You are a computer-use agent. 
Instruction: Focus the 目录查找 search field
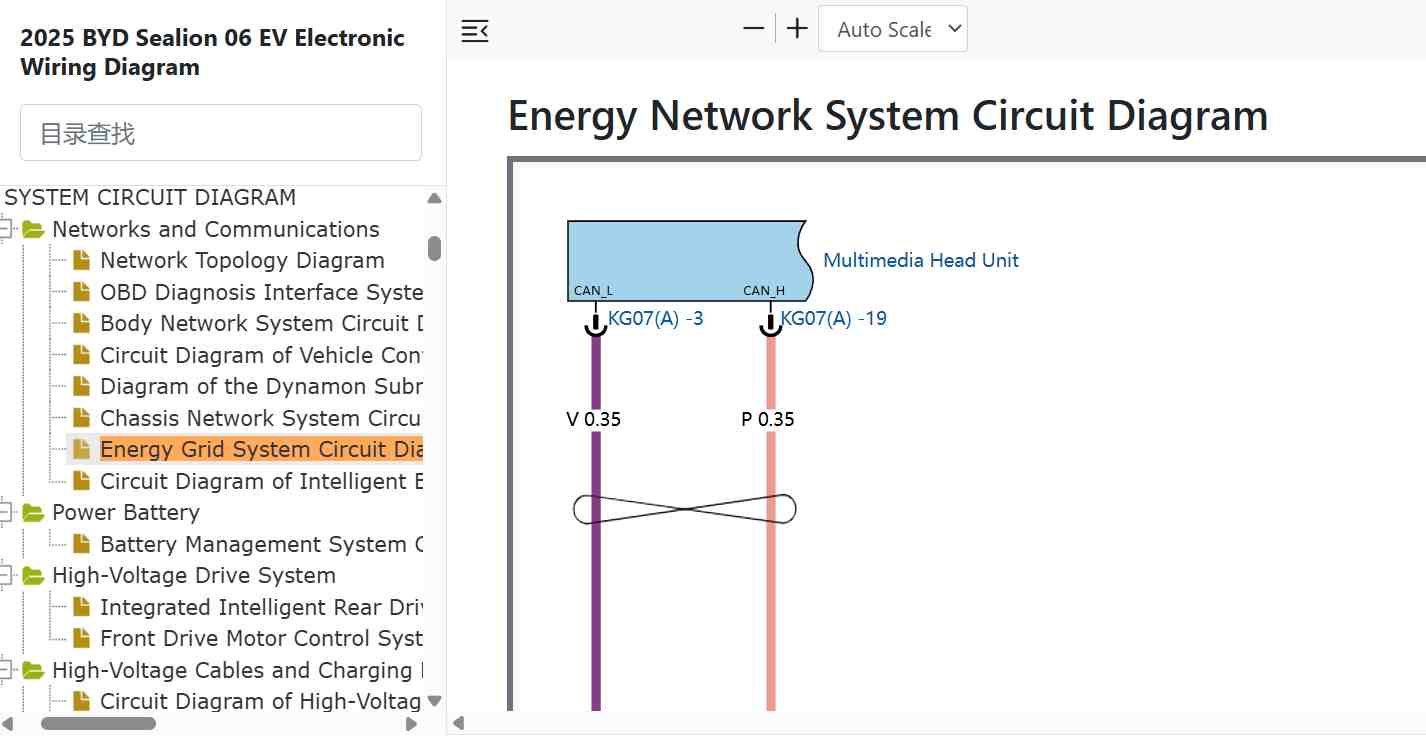pyautogui.click(x=221, y=133)
